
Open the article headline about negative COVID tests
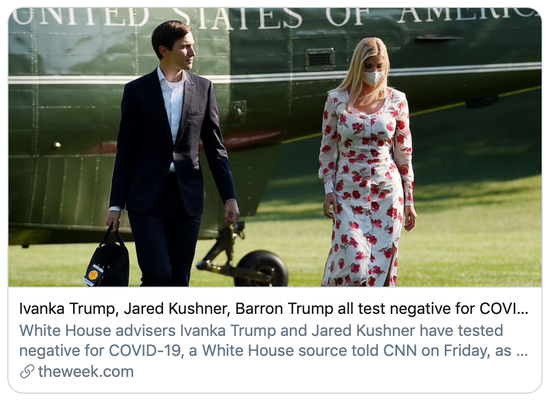274,309
